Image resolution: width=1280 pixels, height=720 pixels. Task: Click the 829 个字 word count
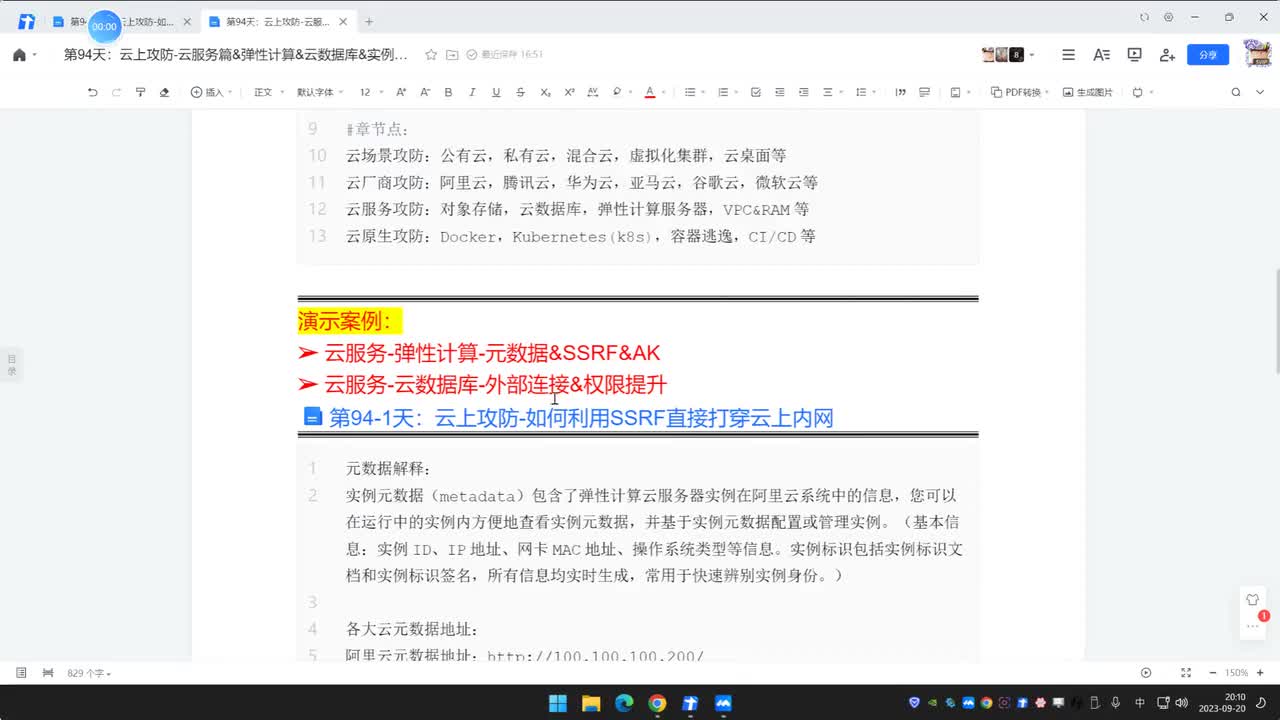point(88,673)
